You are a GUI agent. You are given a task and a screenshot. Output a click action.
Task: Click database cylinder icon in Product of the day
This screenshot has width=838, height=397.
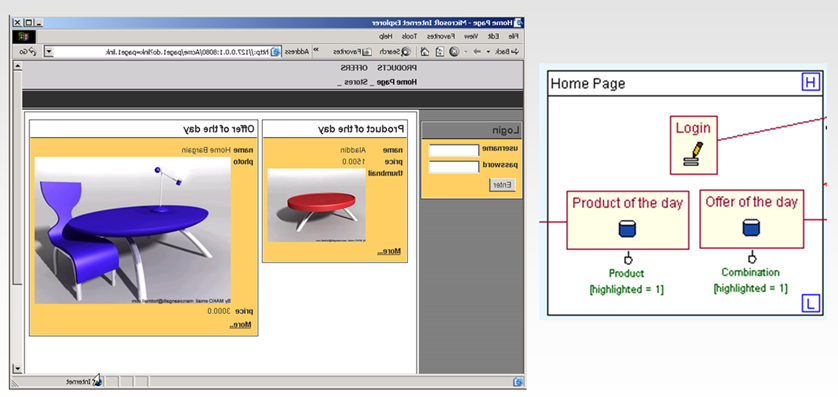click(627, 228)
